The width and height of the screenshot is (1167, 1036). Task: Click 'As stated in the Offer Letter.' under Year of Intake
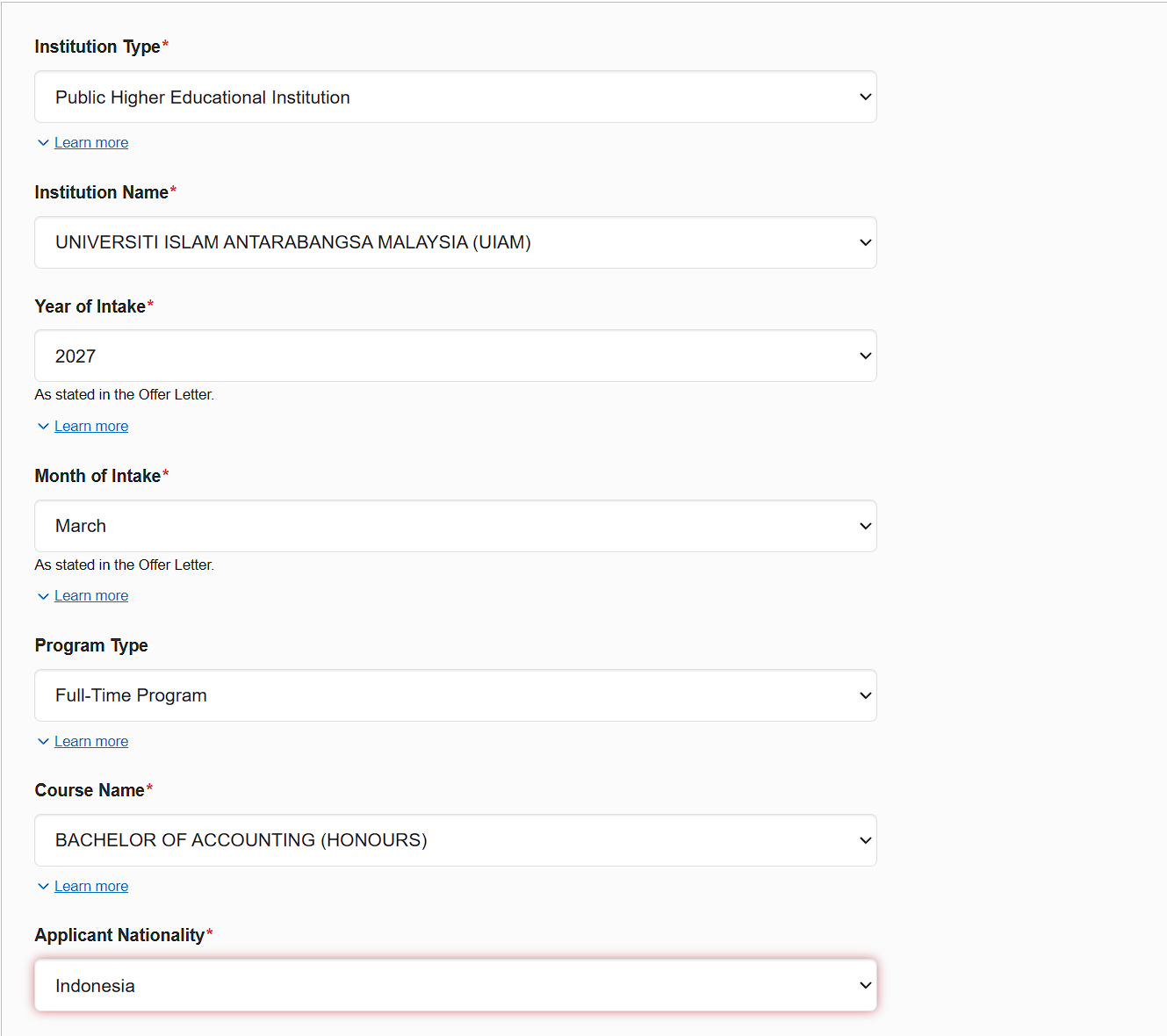[x=125, y=395]
